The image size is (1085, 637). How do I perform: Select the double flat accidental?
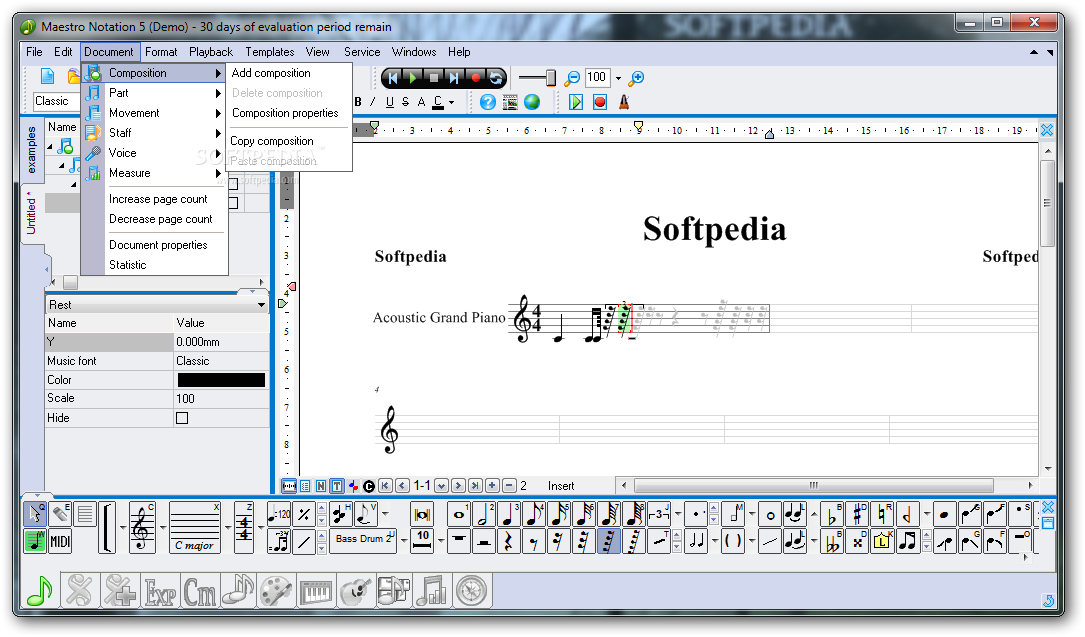(x=832, y=541)
